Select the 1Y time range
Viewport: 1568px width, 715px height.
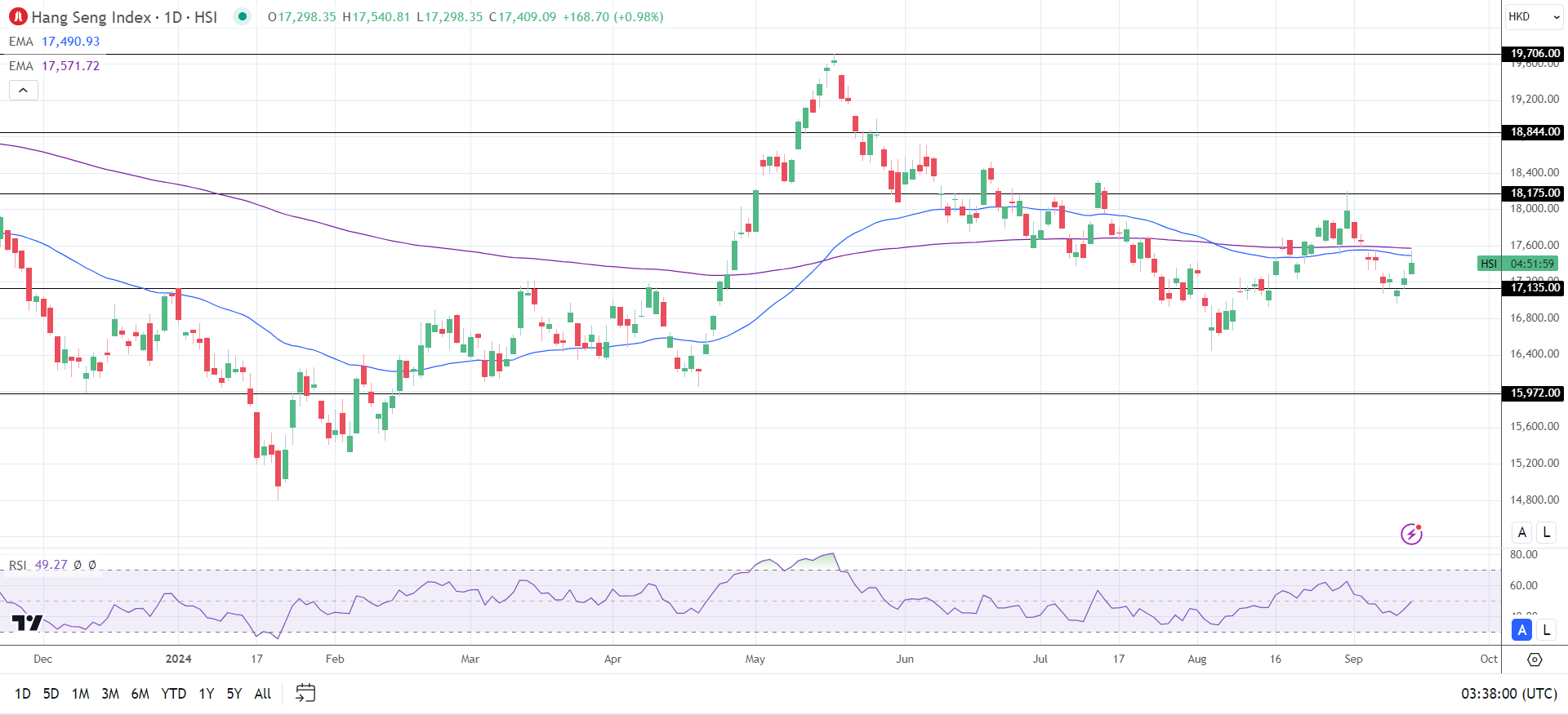(207, 694)
